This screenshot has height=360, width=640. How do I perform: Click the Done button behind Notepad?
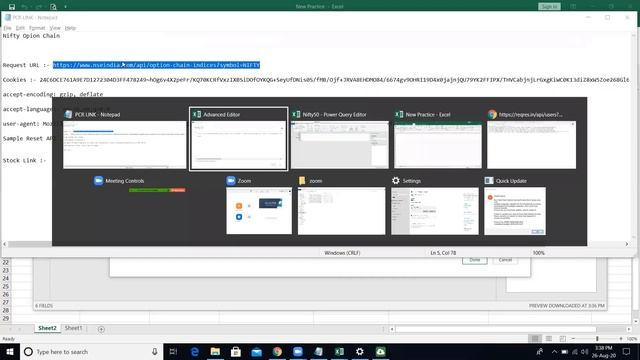[474, 260]
